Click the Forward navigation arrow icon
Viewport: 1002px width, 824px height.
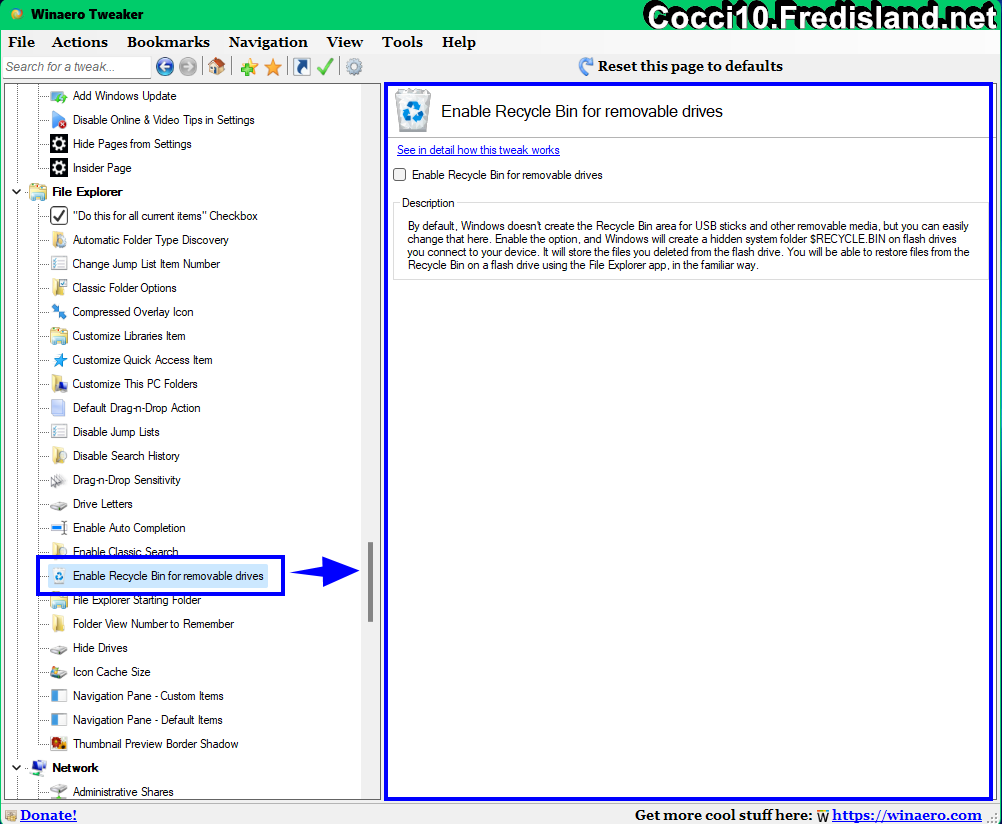click(x=188, y=66)
